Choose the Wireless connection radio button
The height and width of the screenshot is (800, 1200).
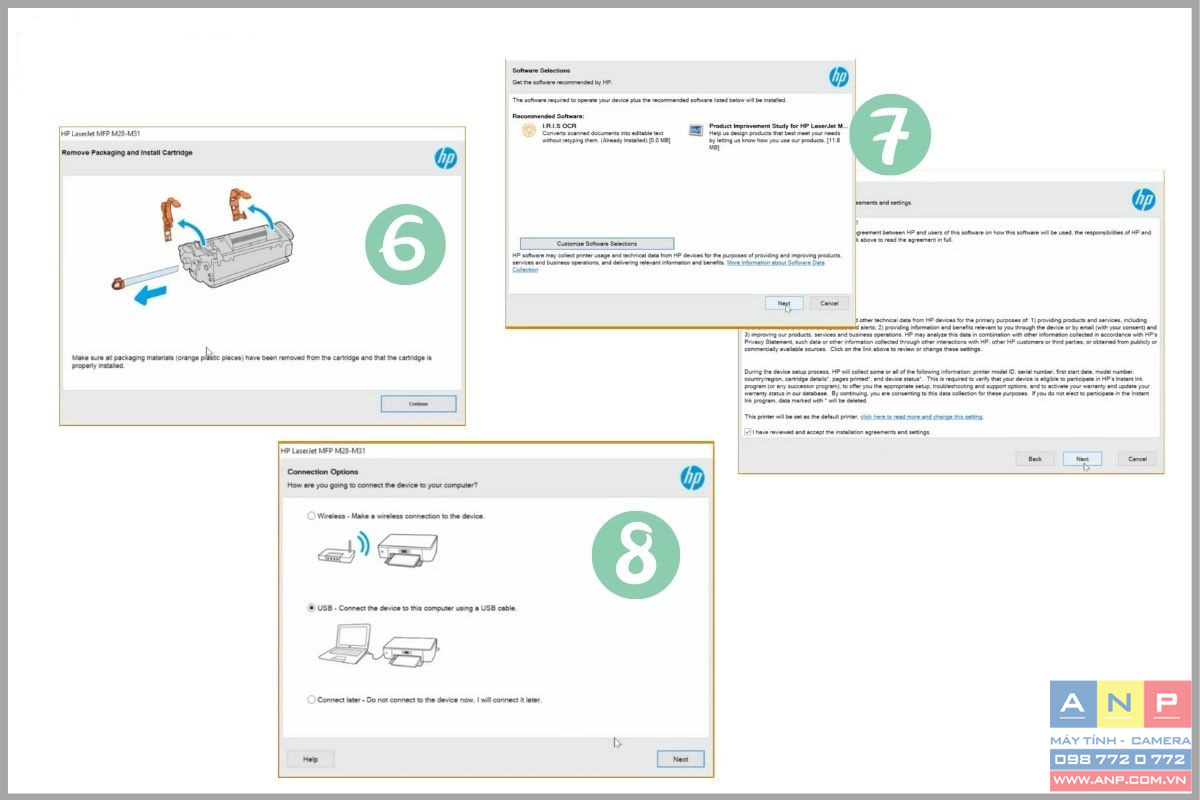click(x=312, y=516)
